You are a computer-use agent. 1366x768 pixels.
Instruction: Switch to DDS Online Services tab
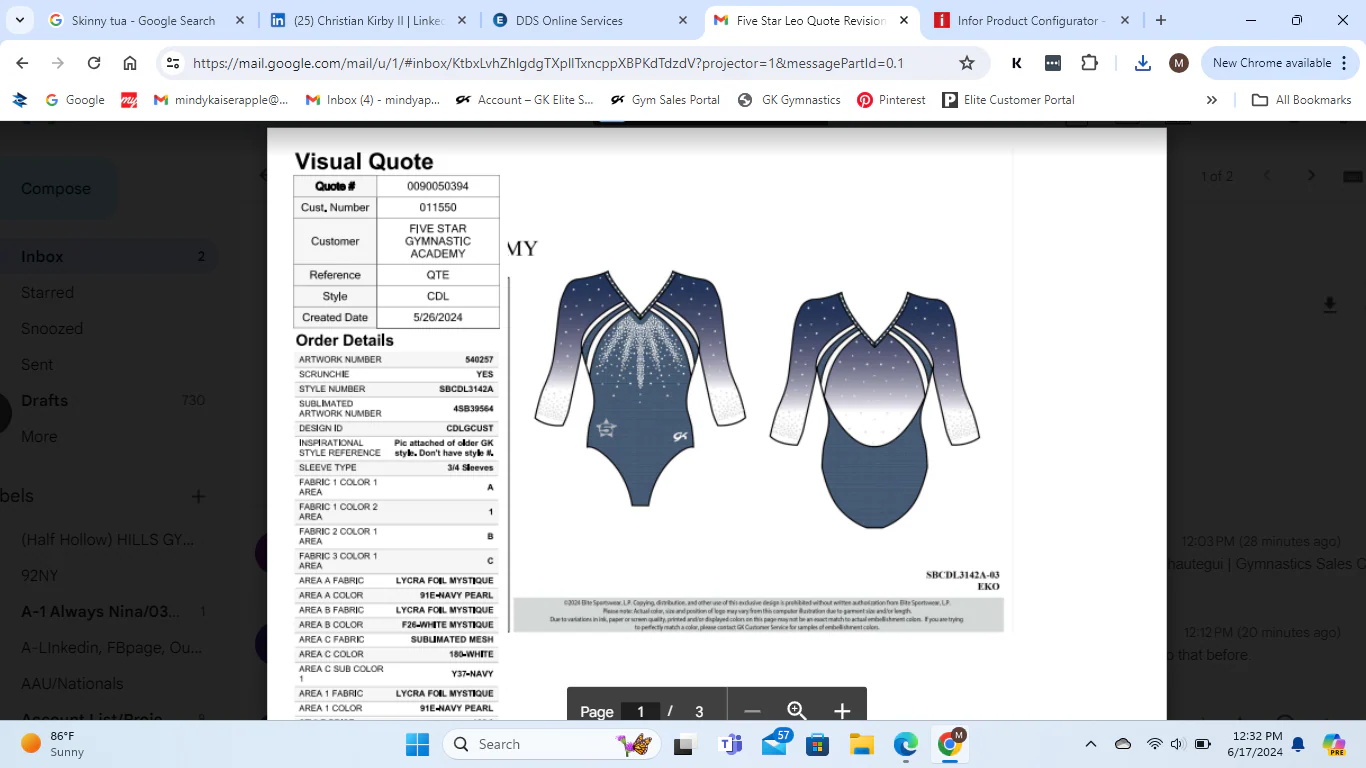(x=590, y=20)
